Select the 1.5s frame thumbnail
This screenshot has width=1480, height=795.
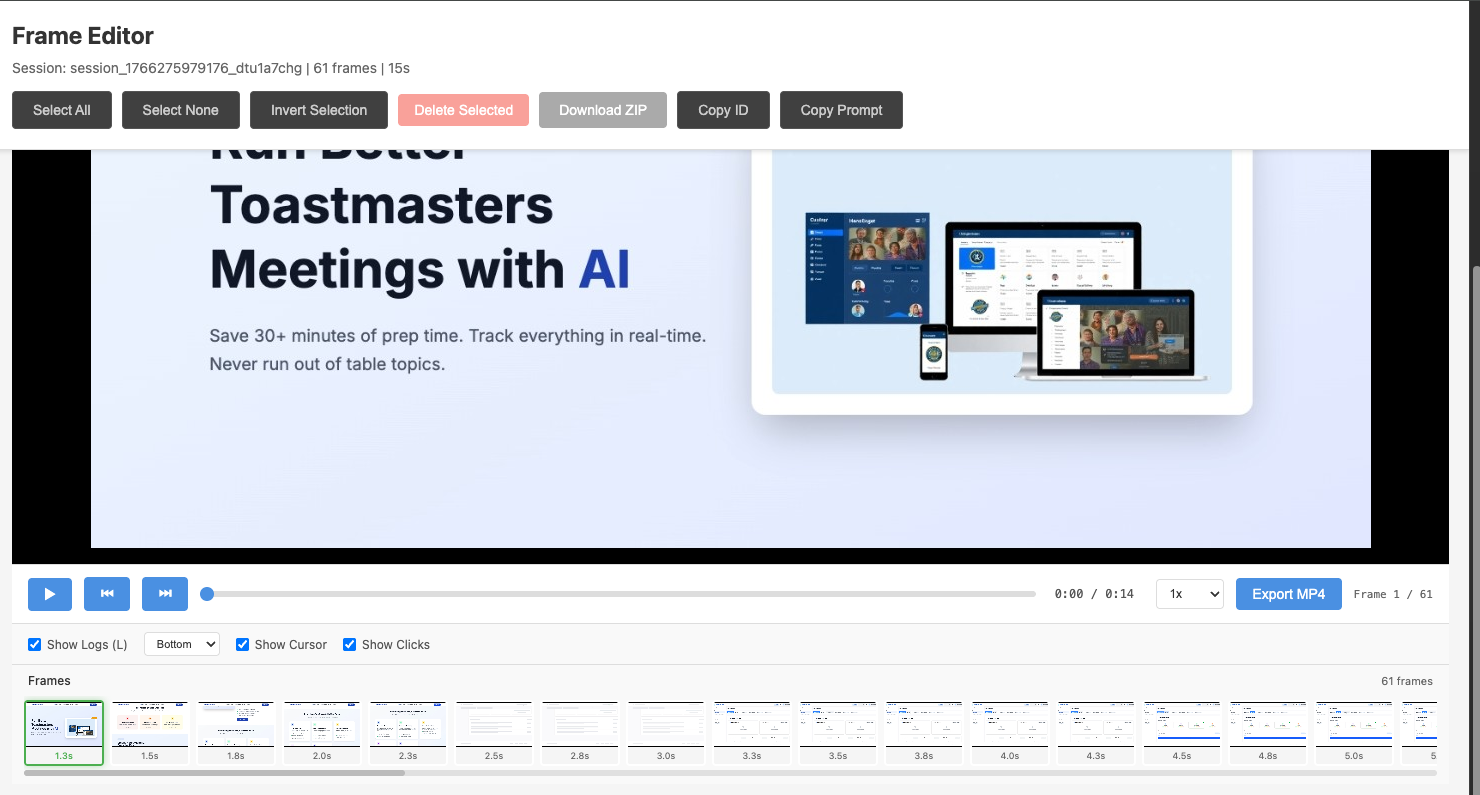point(150,732)
